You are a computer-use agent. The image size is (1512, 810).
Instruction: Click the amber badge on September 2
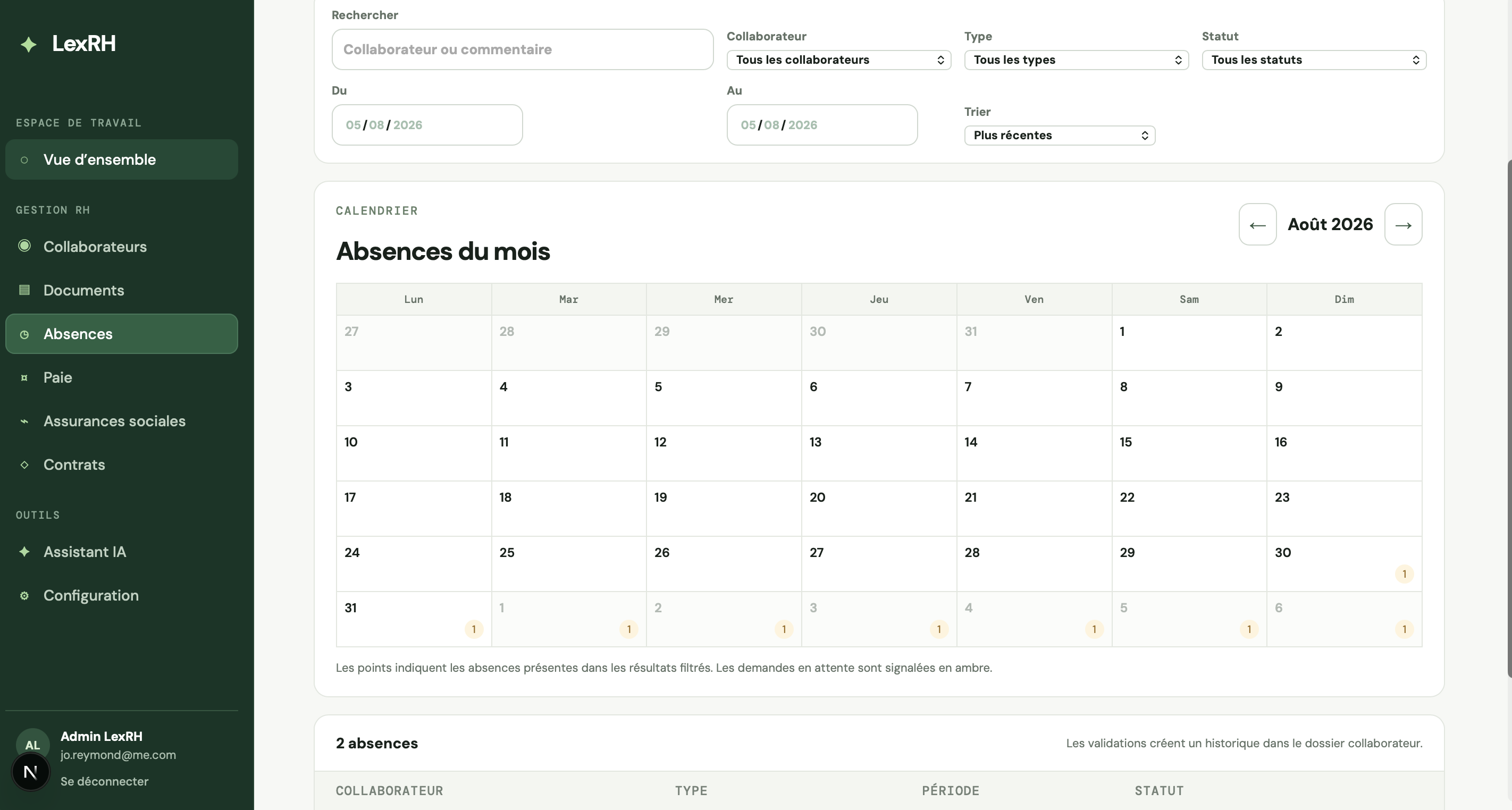coord(784,629)
